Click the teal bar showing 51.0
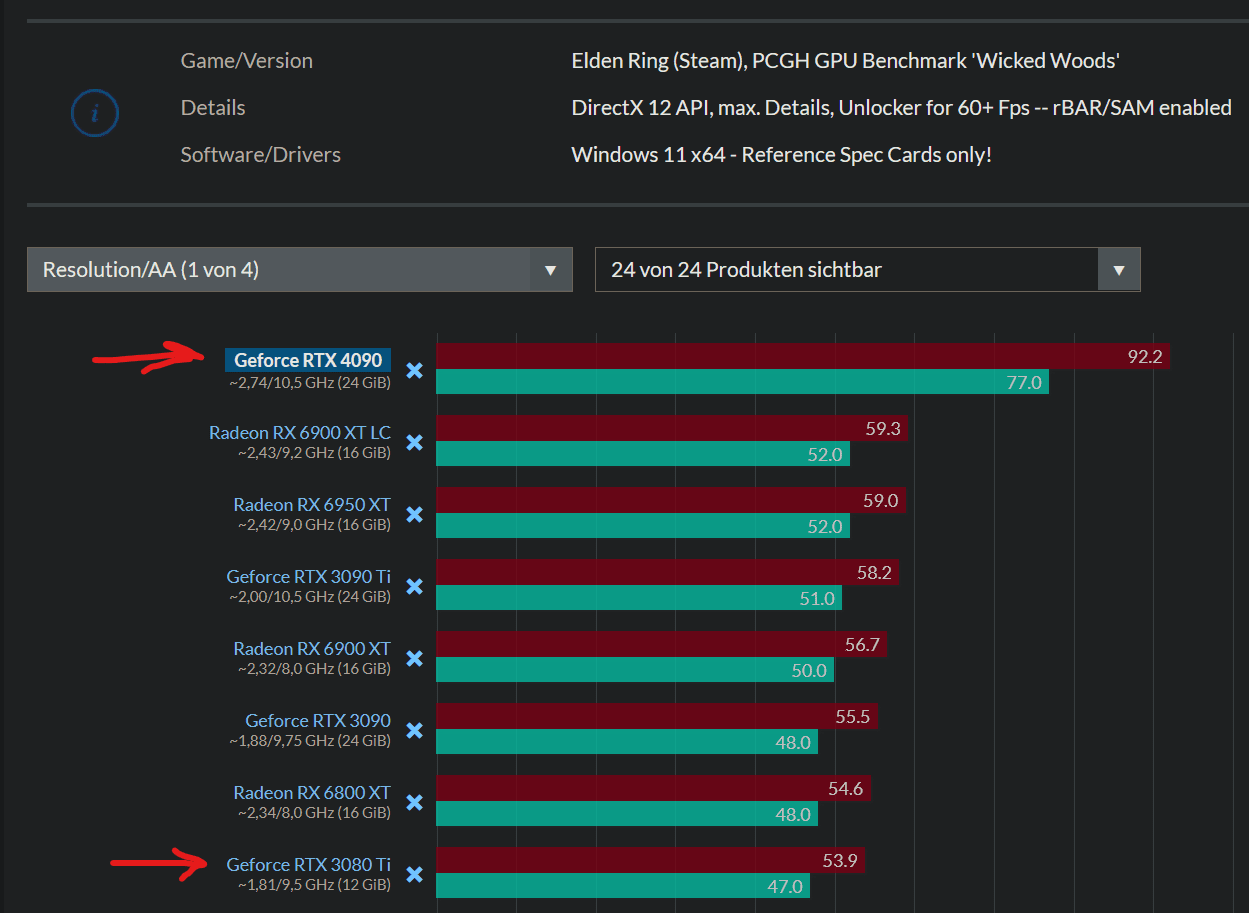The width and height of the screenshot is (1249, 913). click(639, 598)
